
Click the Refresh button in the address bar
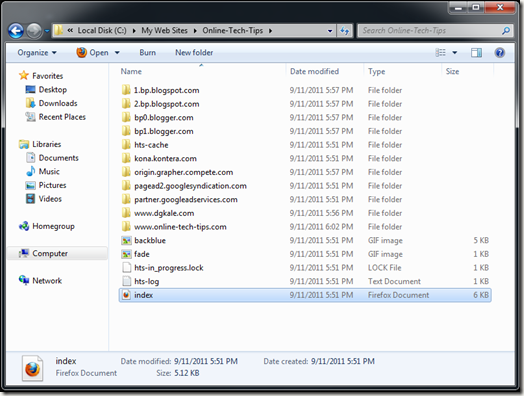[x=345, y=31]
